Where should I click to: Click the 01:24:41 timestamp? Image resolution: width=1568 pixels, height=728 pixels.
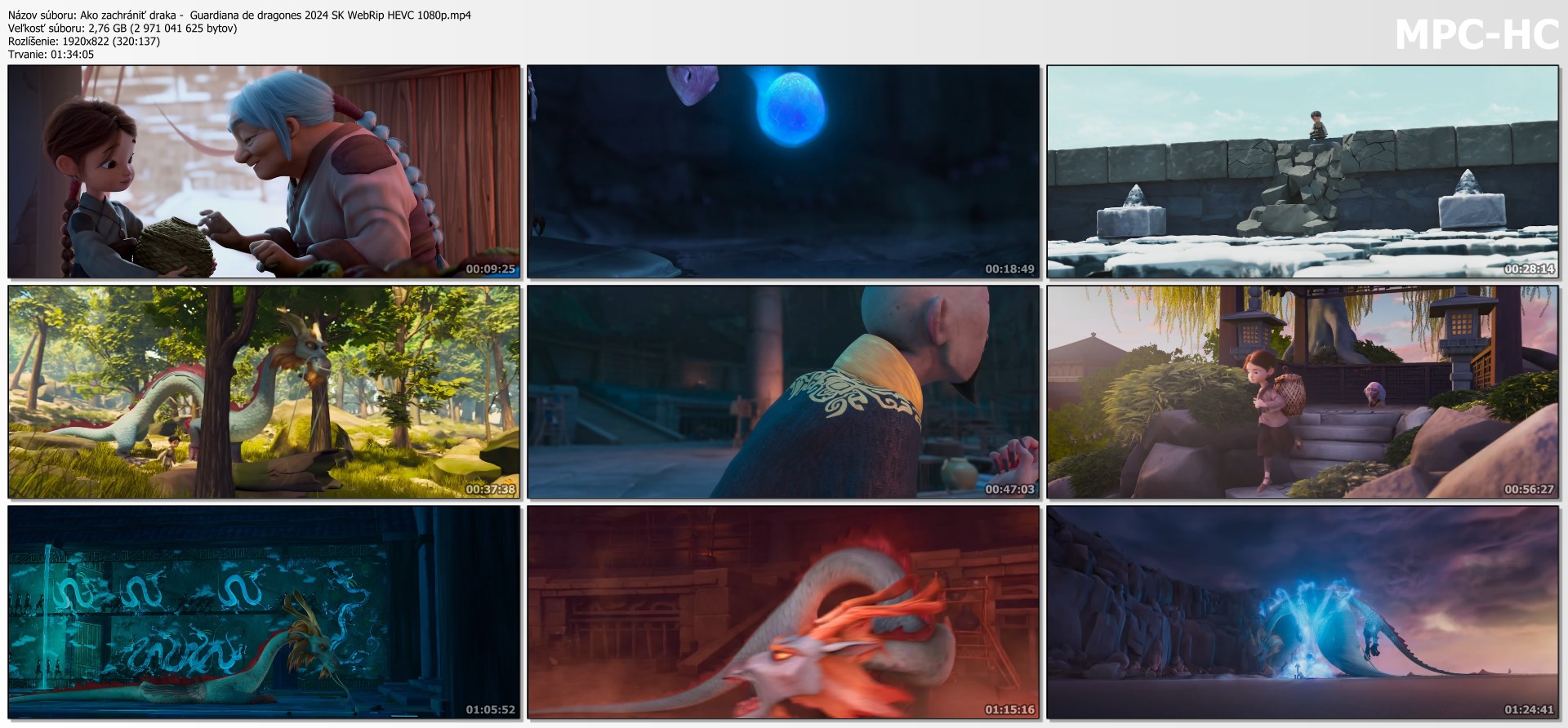(1529, 709)
